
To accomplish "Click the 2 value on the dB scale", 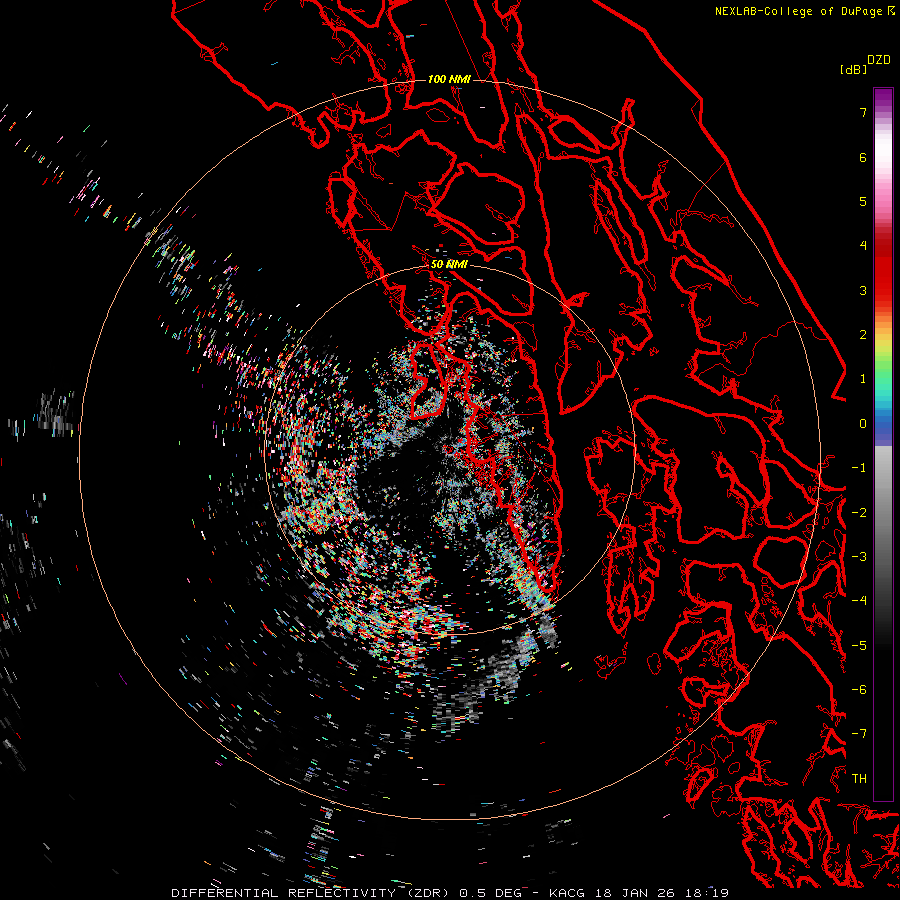I will tap(863, 335).
